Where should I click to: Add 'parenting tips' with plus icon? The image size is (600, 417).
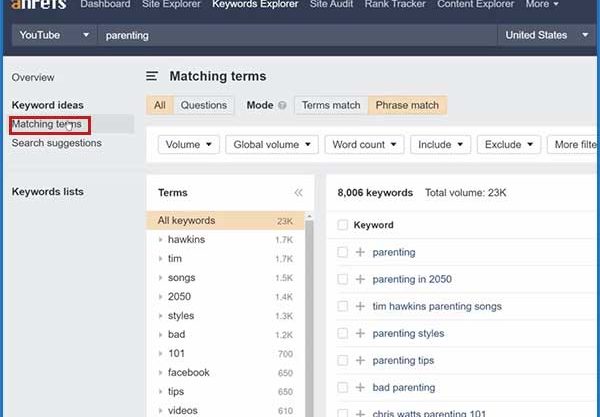[360, 360]
